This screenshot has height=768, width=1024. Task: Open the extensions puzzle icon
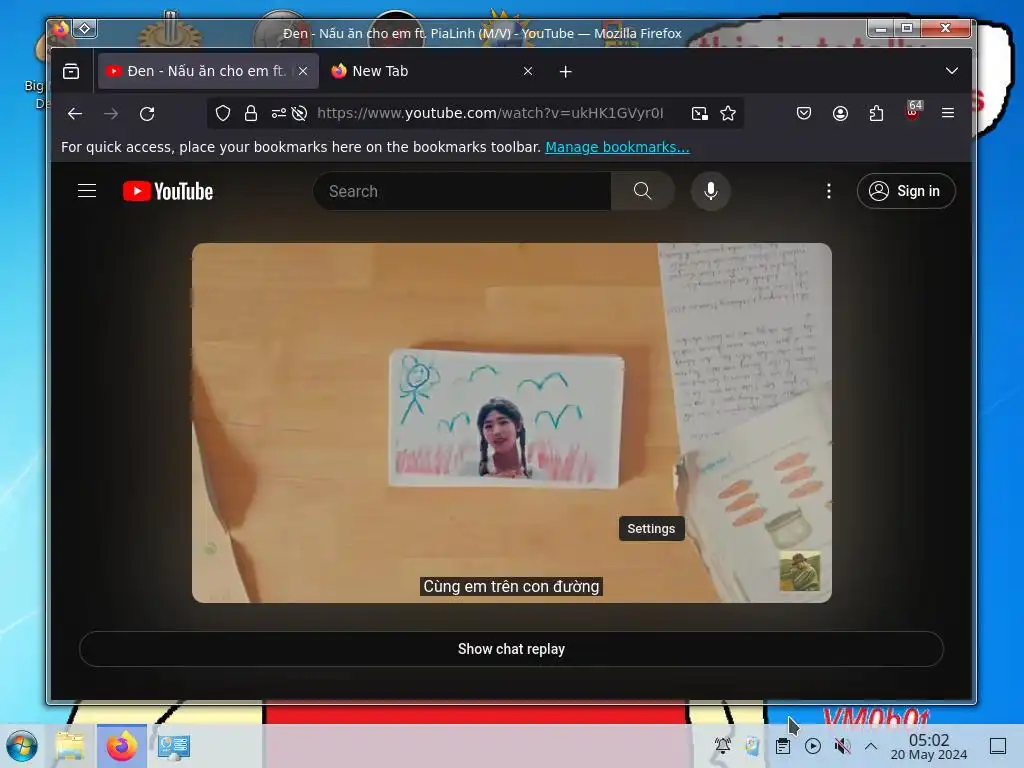coord(876,113)
